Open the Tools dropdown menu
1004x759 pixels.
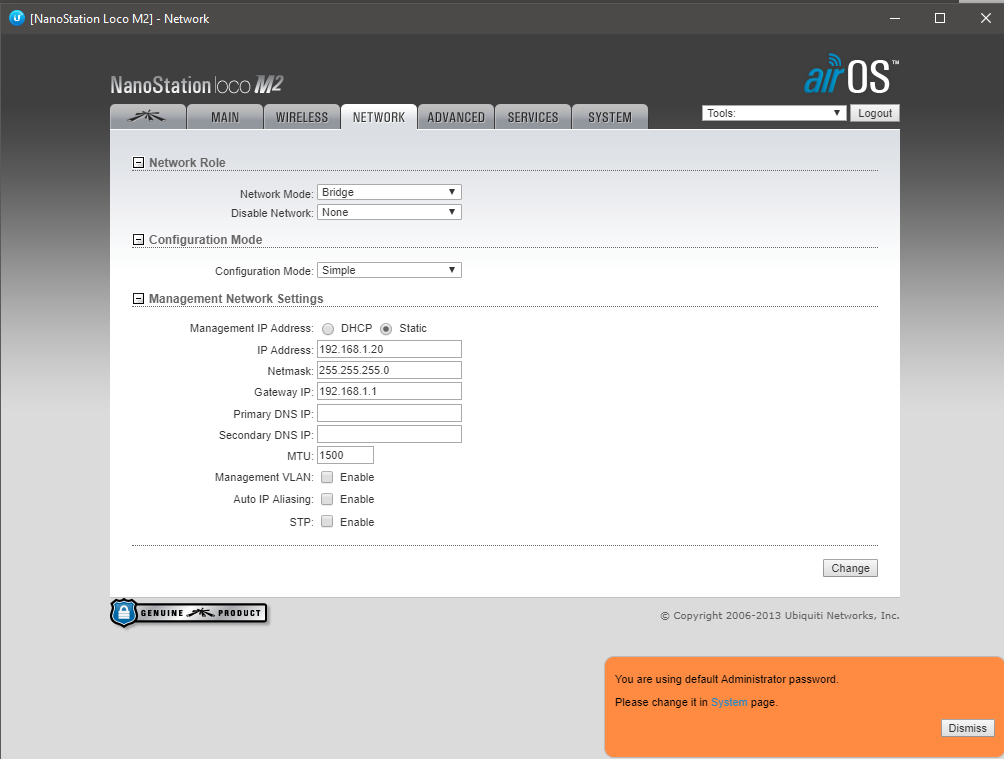click(x=774, y=113)
